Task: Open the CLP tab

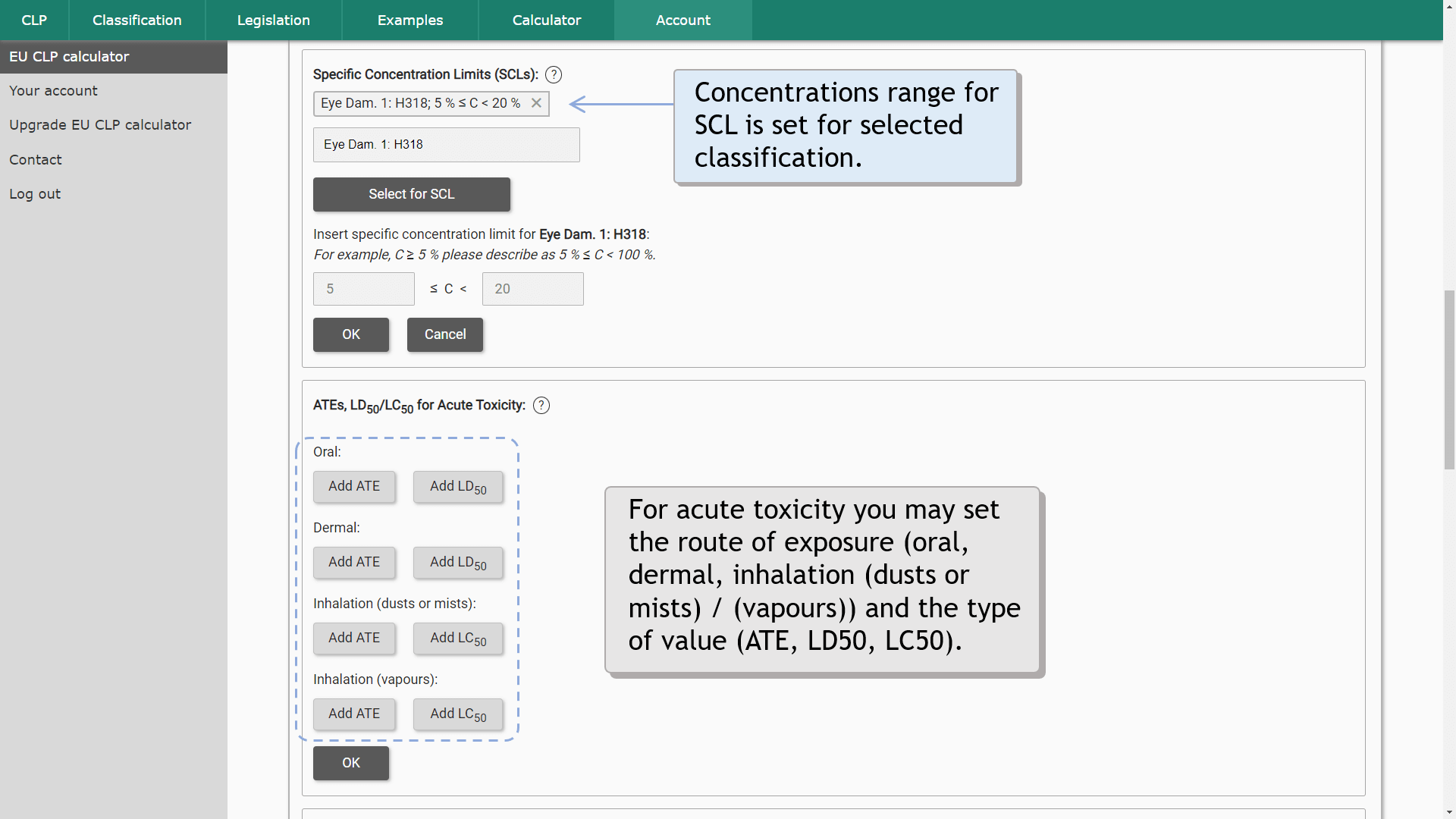Action: pyautogui.click(x=34, y=20)
